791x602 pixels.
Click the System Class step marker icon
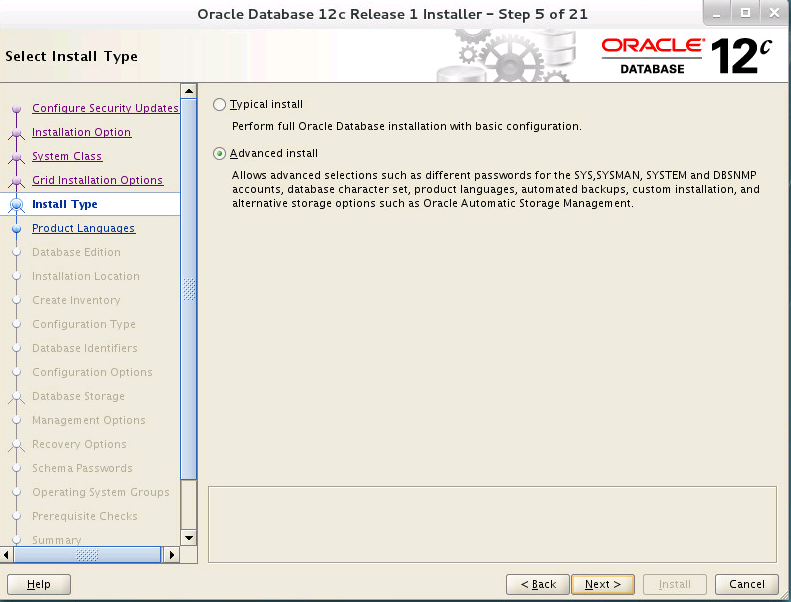[x=17, y=157]
